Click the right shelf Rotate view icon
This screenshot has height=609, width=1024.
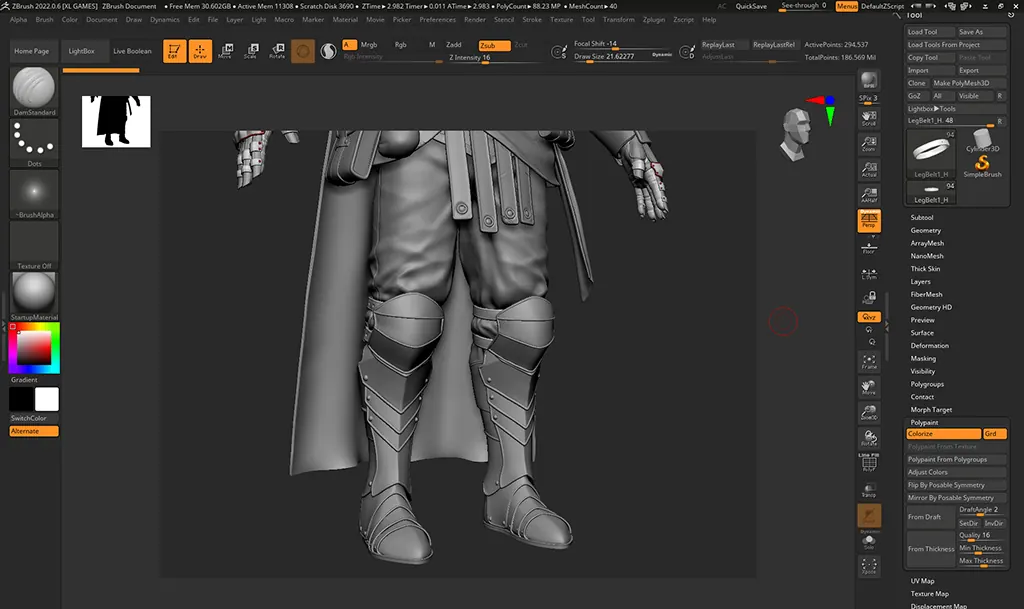click(869, 438)
